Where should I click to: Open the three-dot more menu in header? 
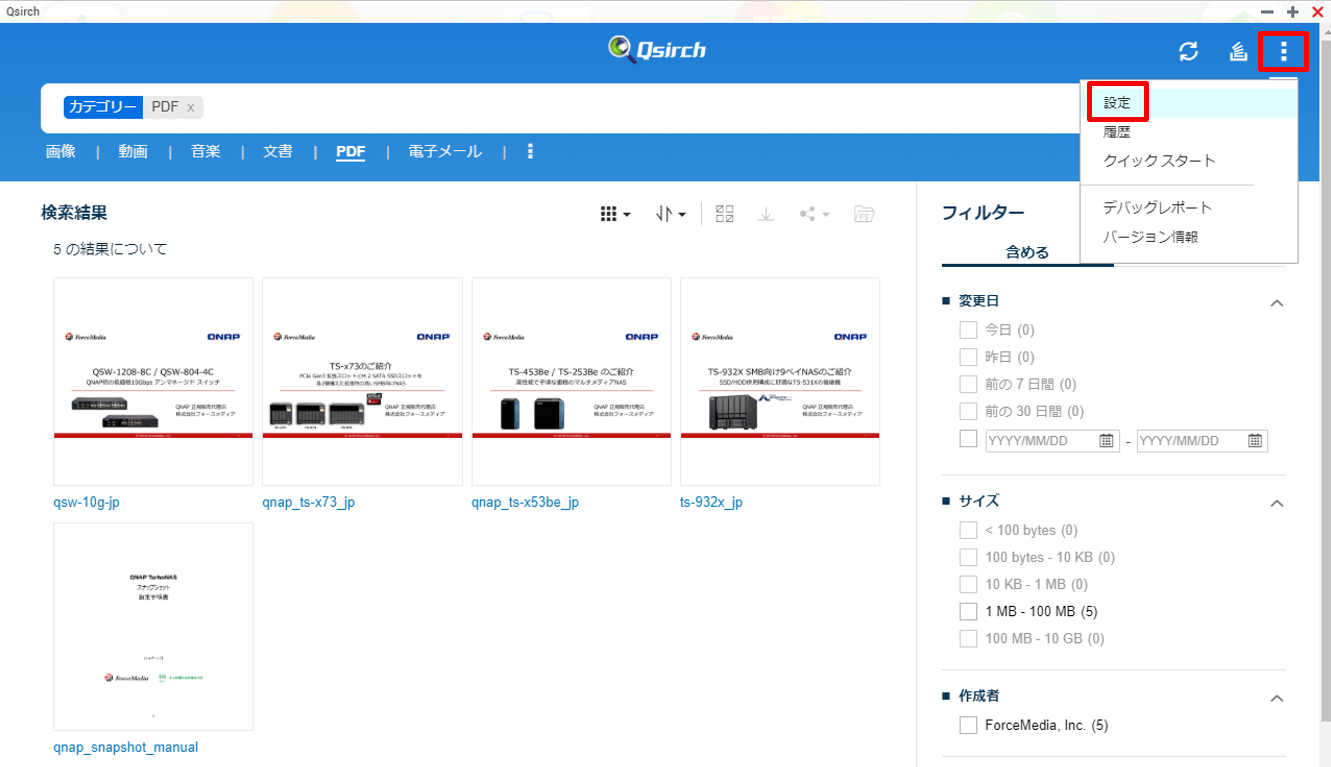1284,51
